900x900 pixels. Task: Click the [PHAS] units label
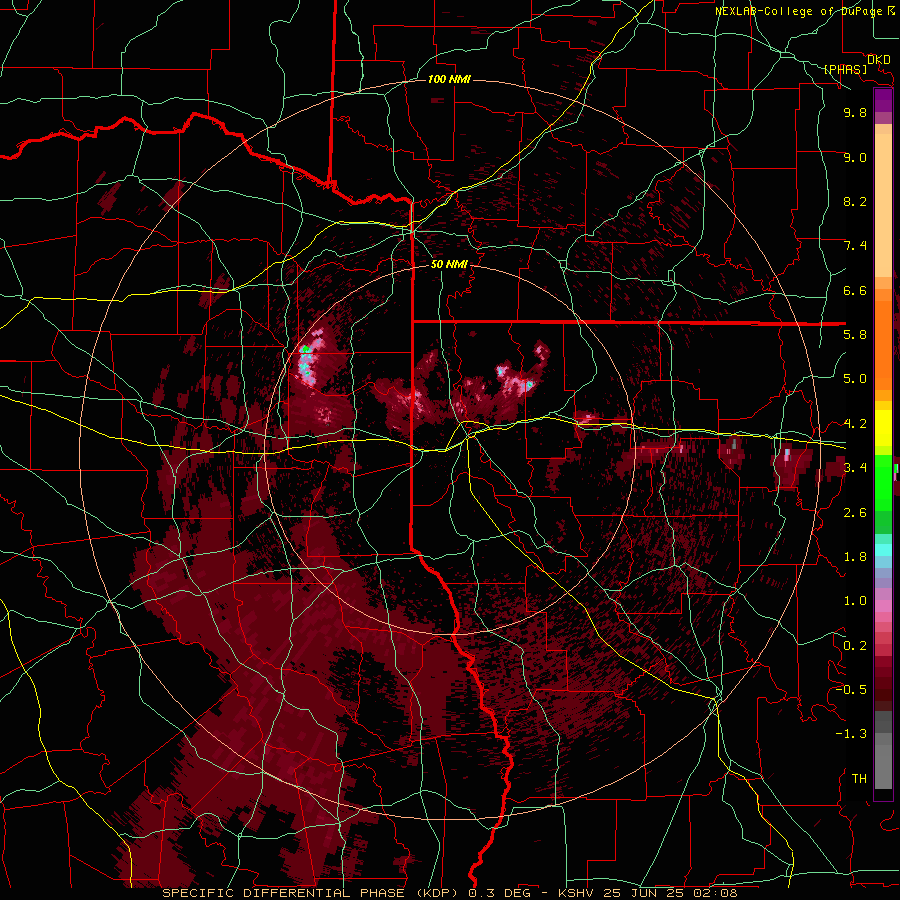click(845, 69)
